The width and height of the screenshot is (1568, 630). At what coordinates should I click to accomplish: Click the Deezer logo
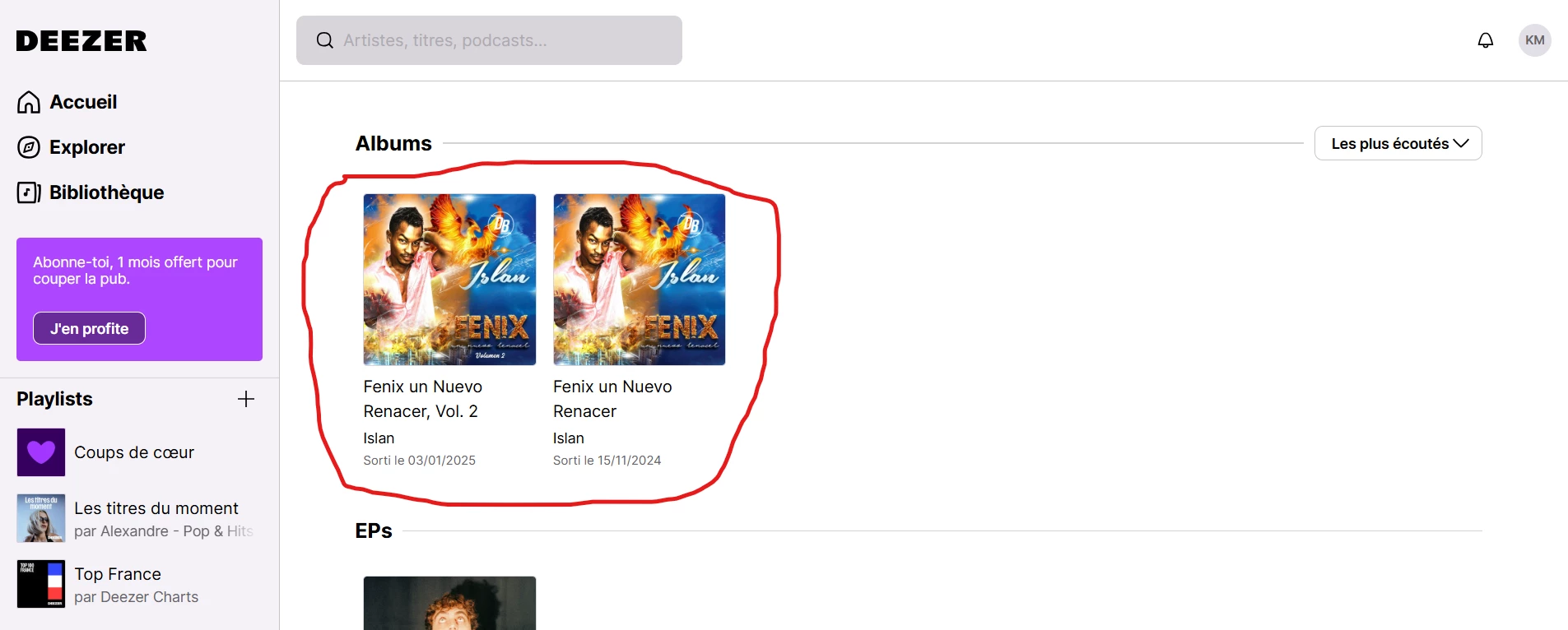click(x=81, y=40)
